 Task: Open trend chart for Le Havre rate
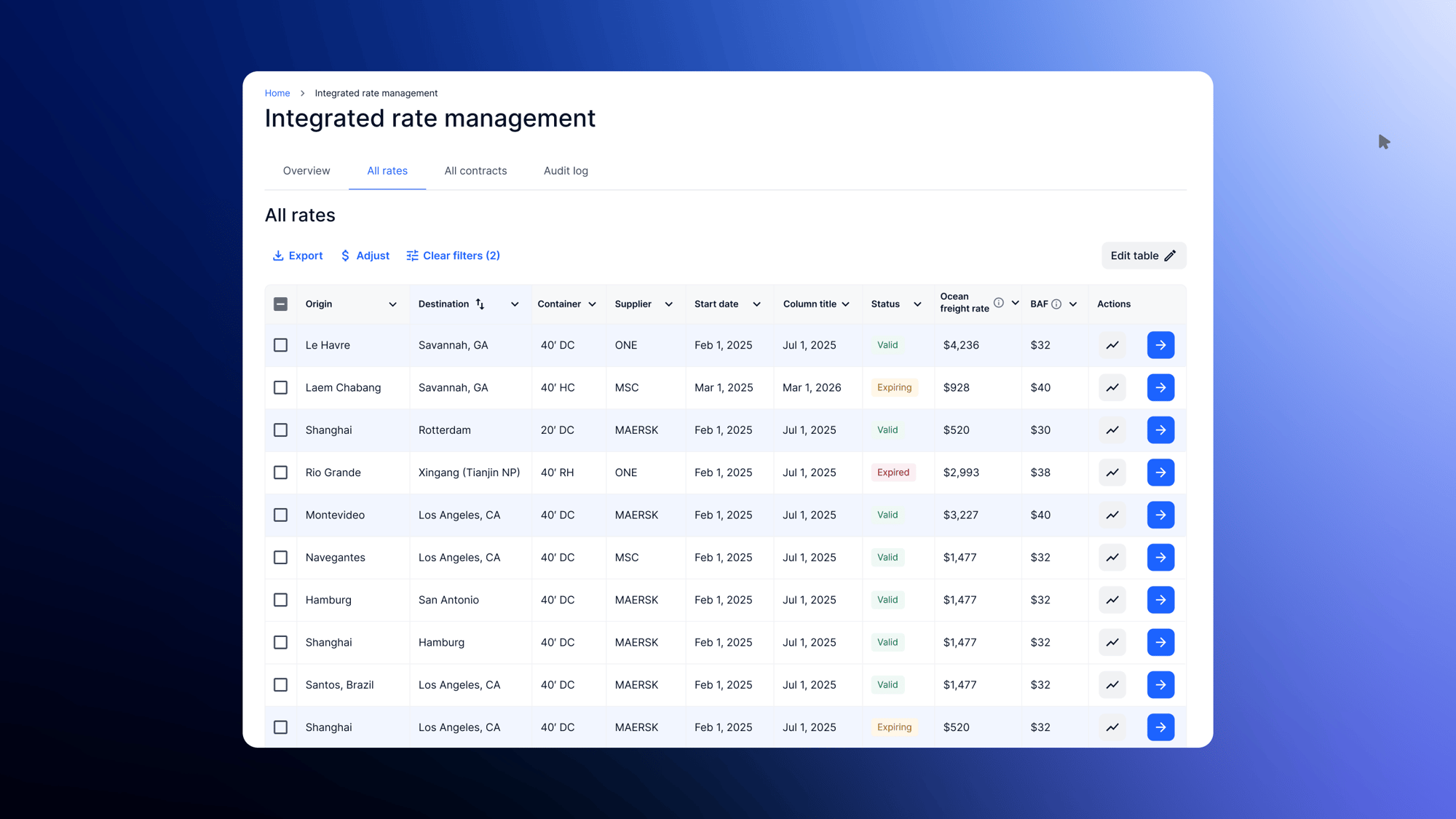tap(1112, 345)
